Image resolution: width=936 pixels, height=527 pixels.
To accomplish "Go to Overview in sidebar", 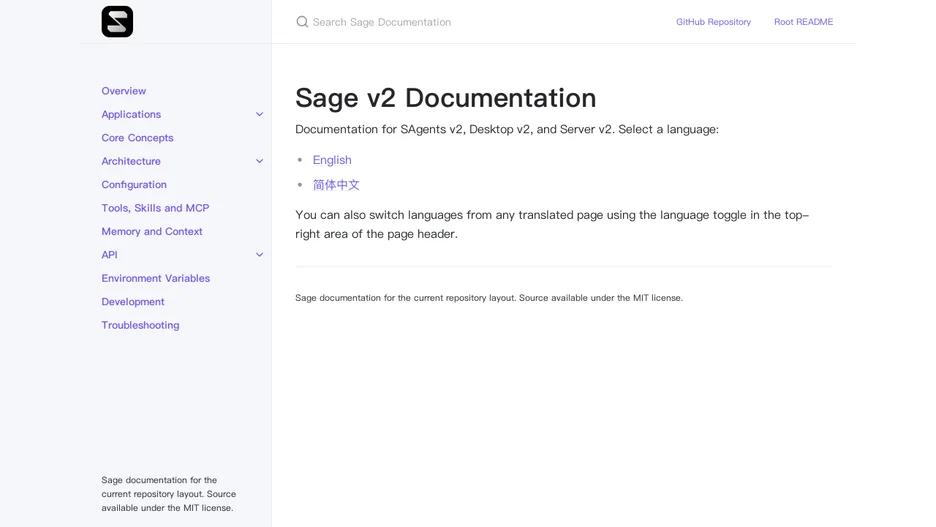I will (124, 91).
